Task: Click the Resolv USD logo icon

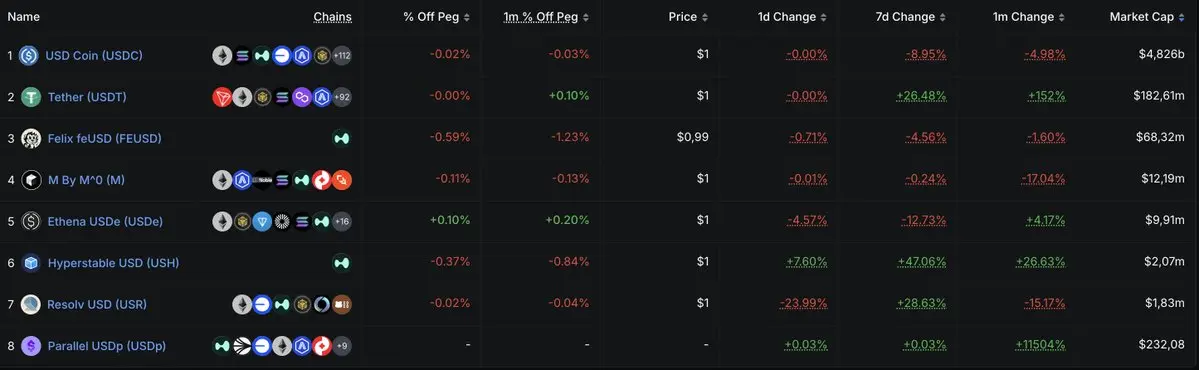Action: [31, 304]
